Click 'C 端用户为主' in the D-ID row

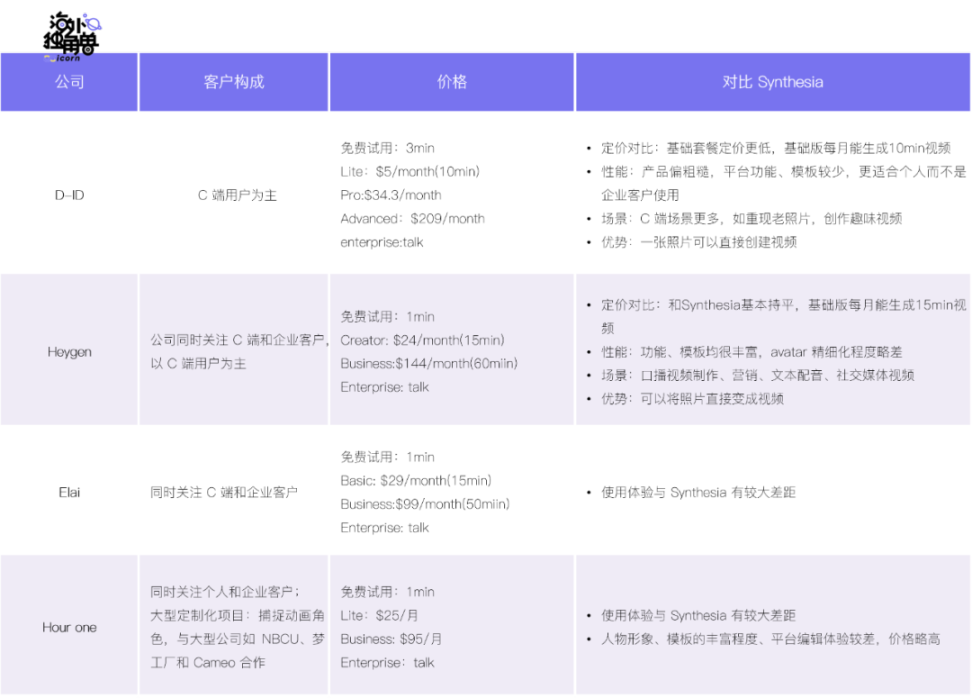click(237, 195)
